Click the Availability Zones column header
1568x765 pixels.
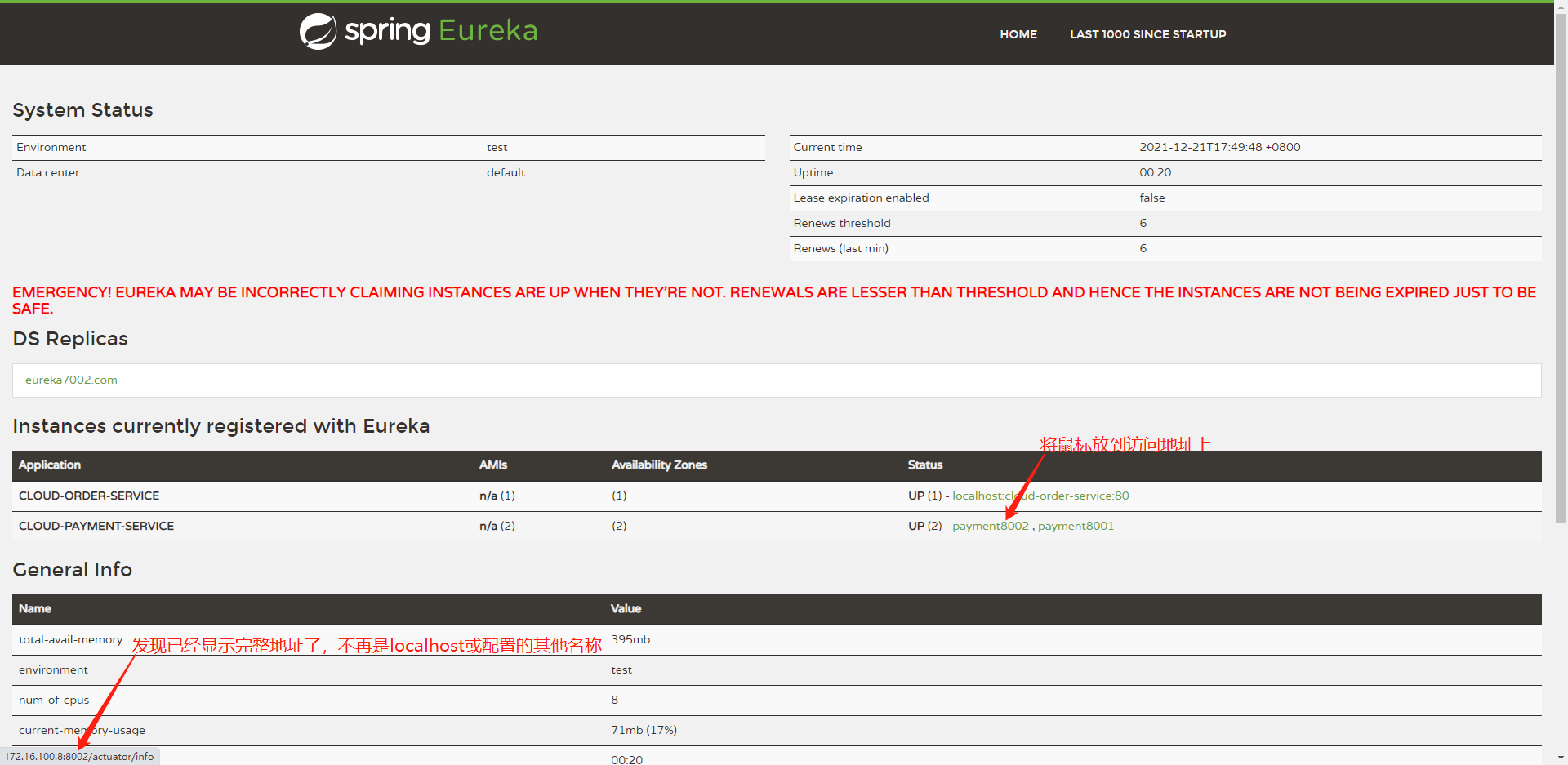pos(659,465)
